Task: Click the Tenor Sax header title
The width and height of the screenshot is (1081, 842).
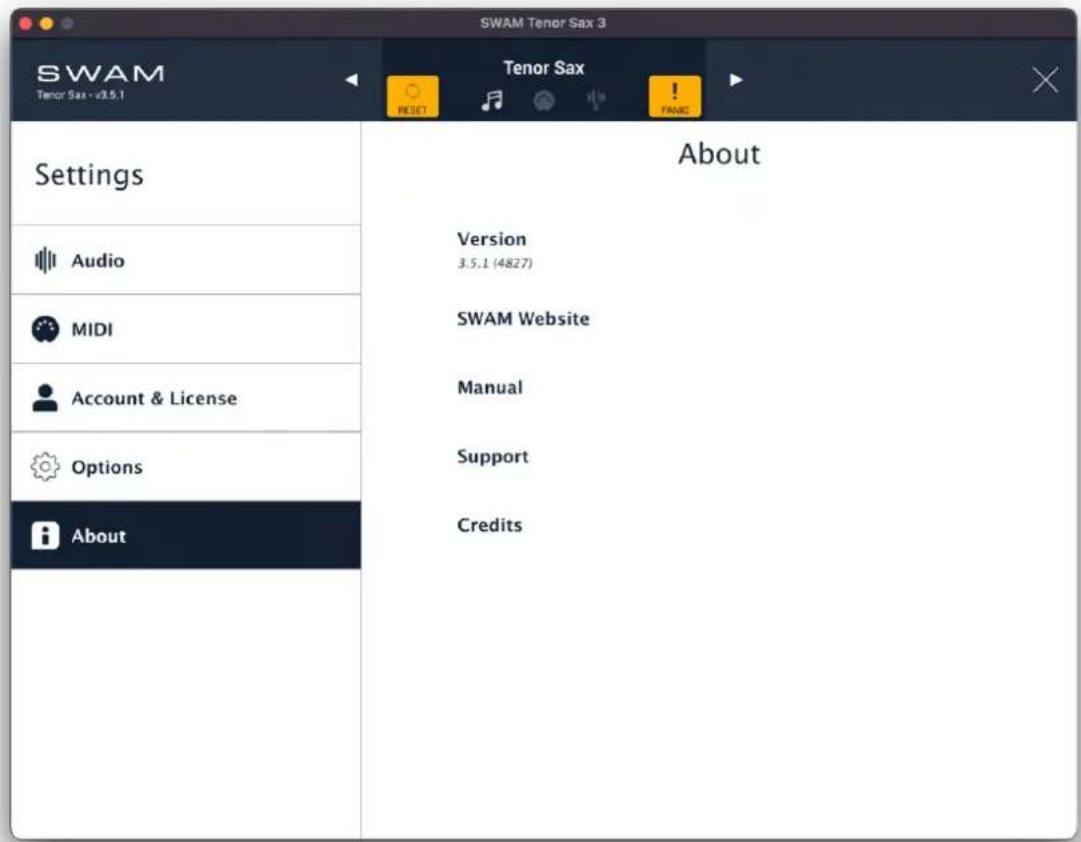Action: 543,68
